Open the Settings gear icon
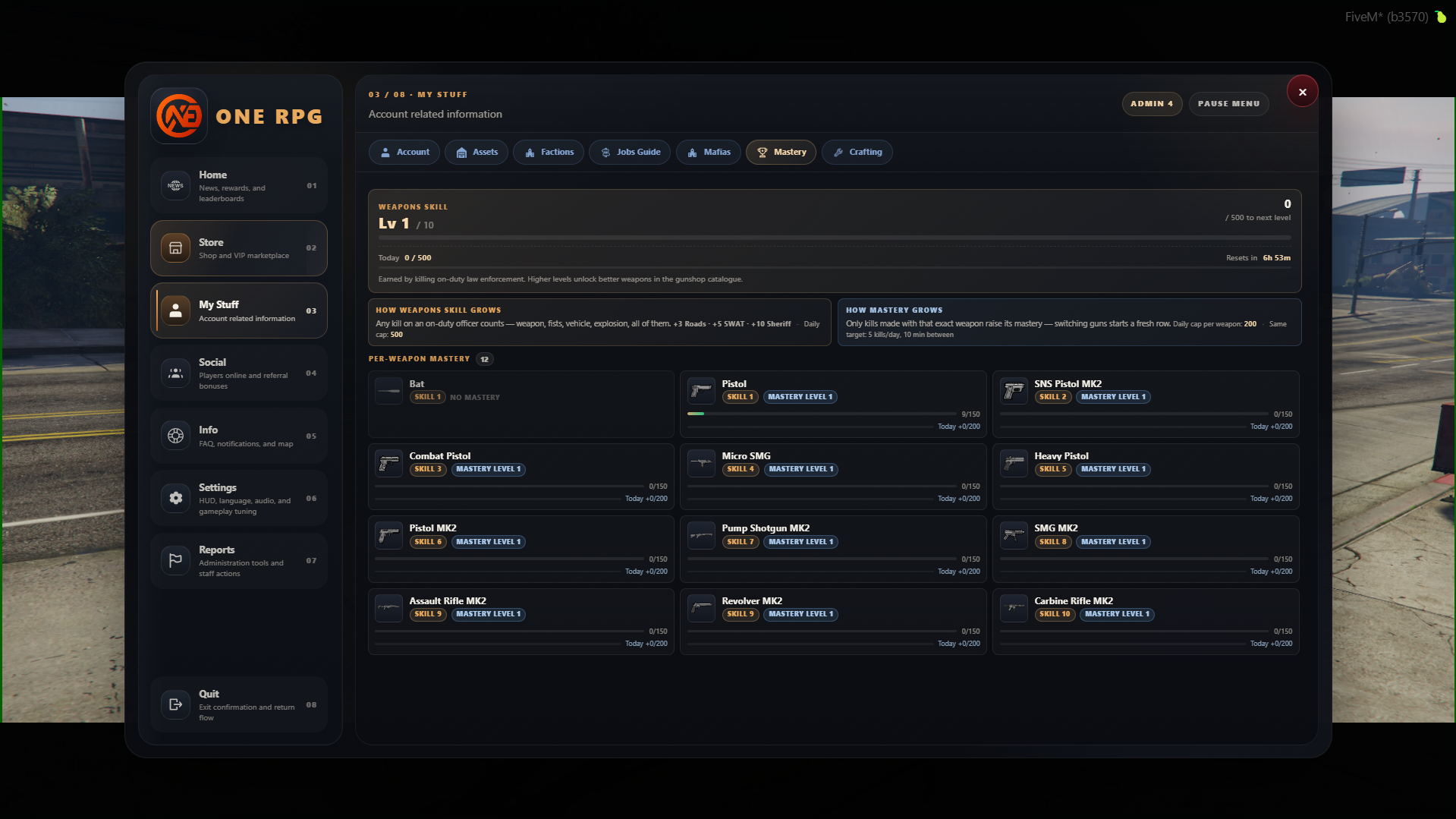Image resolution: width=1456 pixels, height=819 pixels. point(175,498)
